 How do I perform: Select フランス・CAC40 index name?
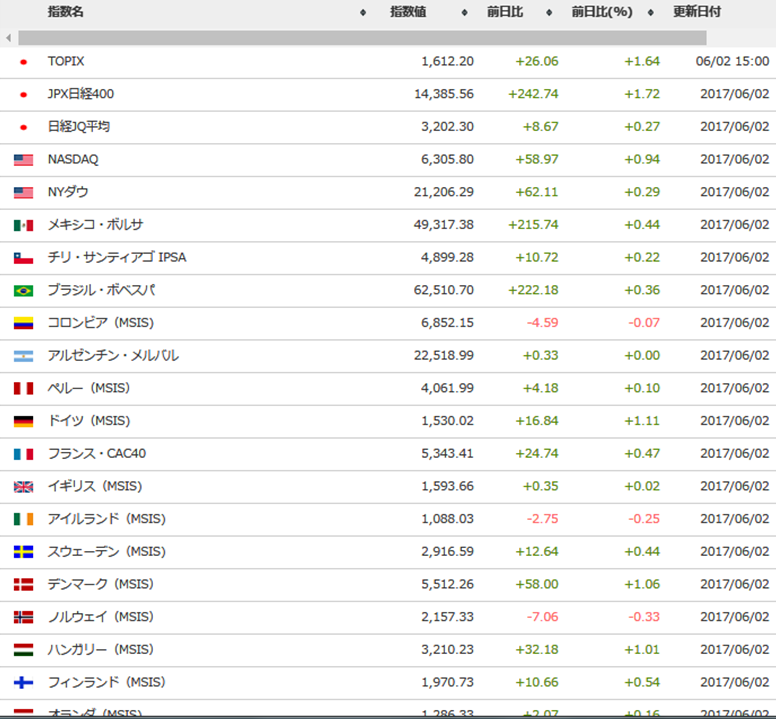(97, 453)
